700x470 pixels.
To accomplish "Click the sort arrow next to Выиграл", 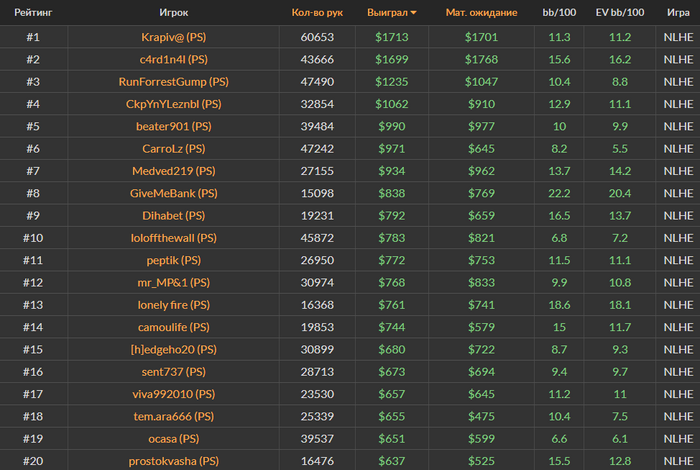I will coord(413,13).
